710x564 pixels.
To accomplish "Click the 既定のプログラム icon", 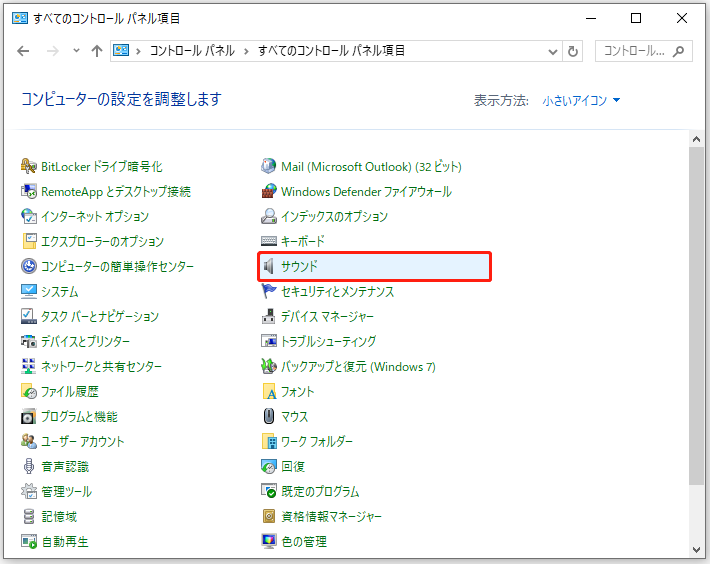I will (x=269, y=492).
